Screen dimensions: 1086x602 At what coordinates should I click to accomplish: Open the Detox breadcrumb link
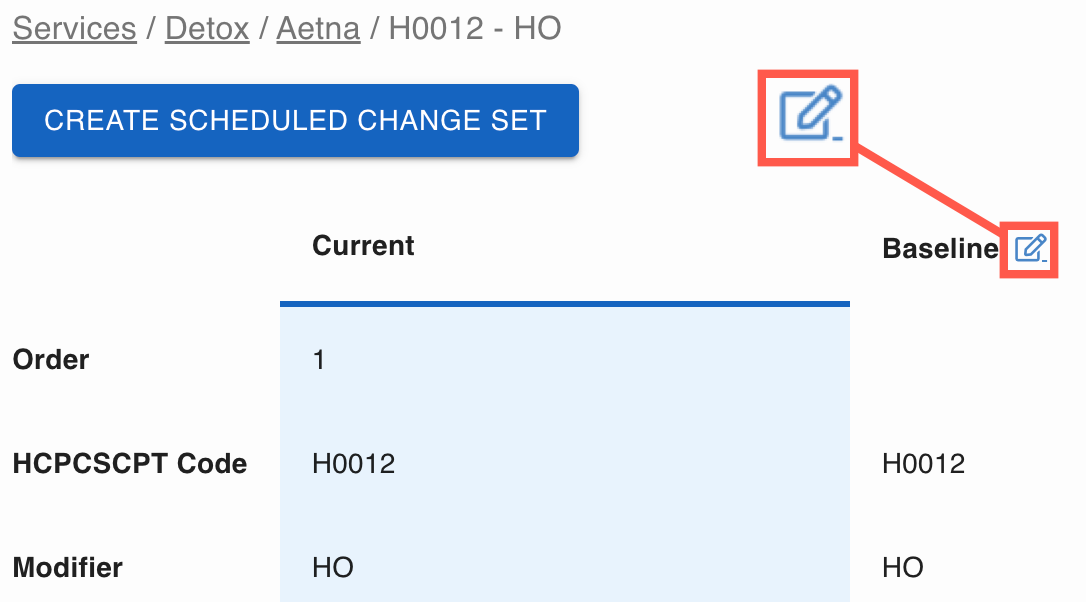tap(207, 28)
